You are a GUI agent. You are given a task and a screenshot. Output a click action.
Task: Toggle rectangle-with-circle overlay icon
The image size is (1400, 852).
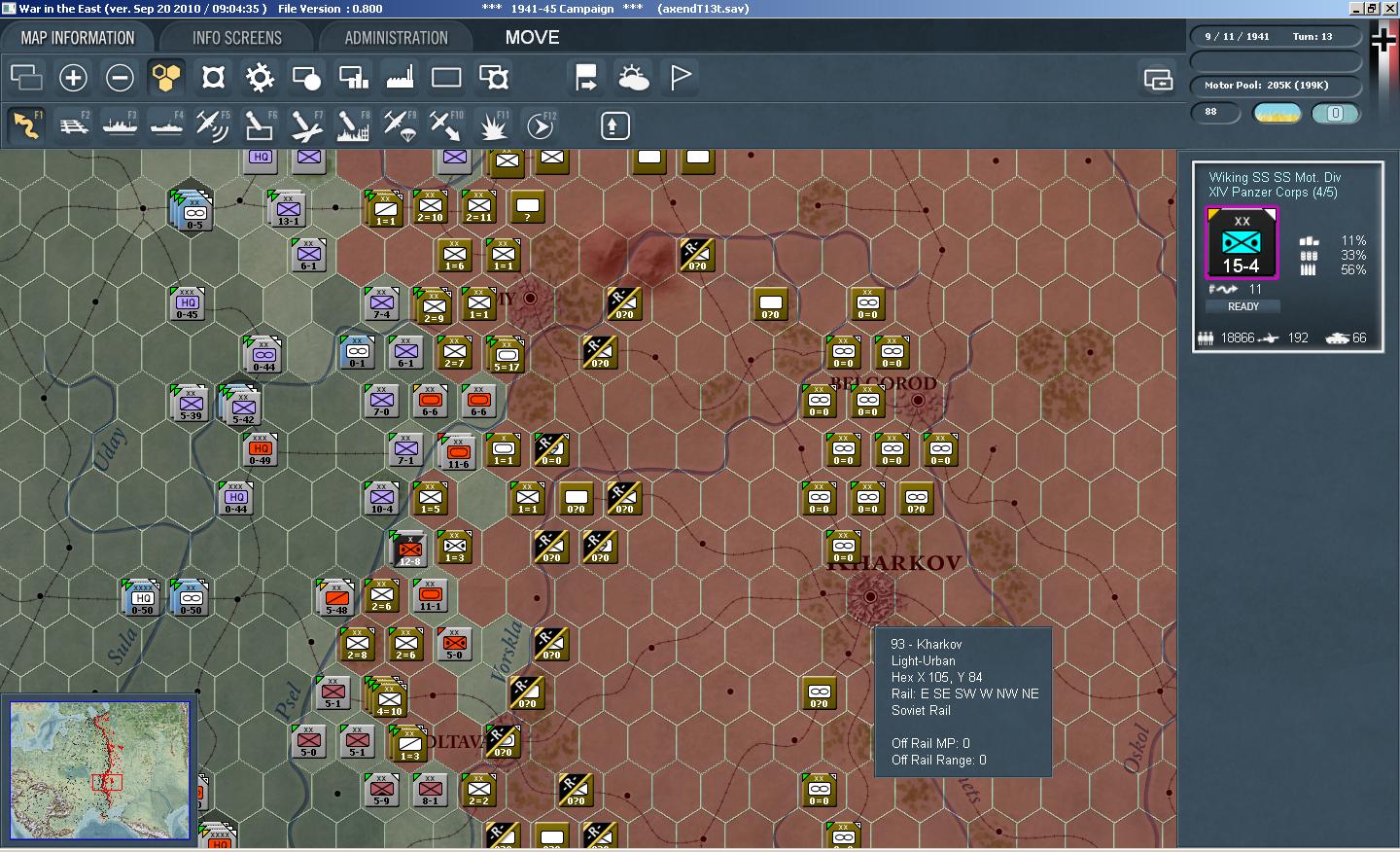coord(306,77)
